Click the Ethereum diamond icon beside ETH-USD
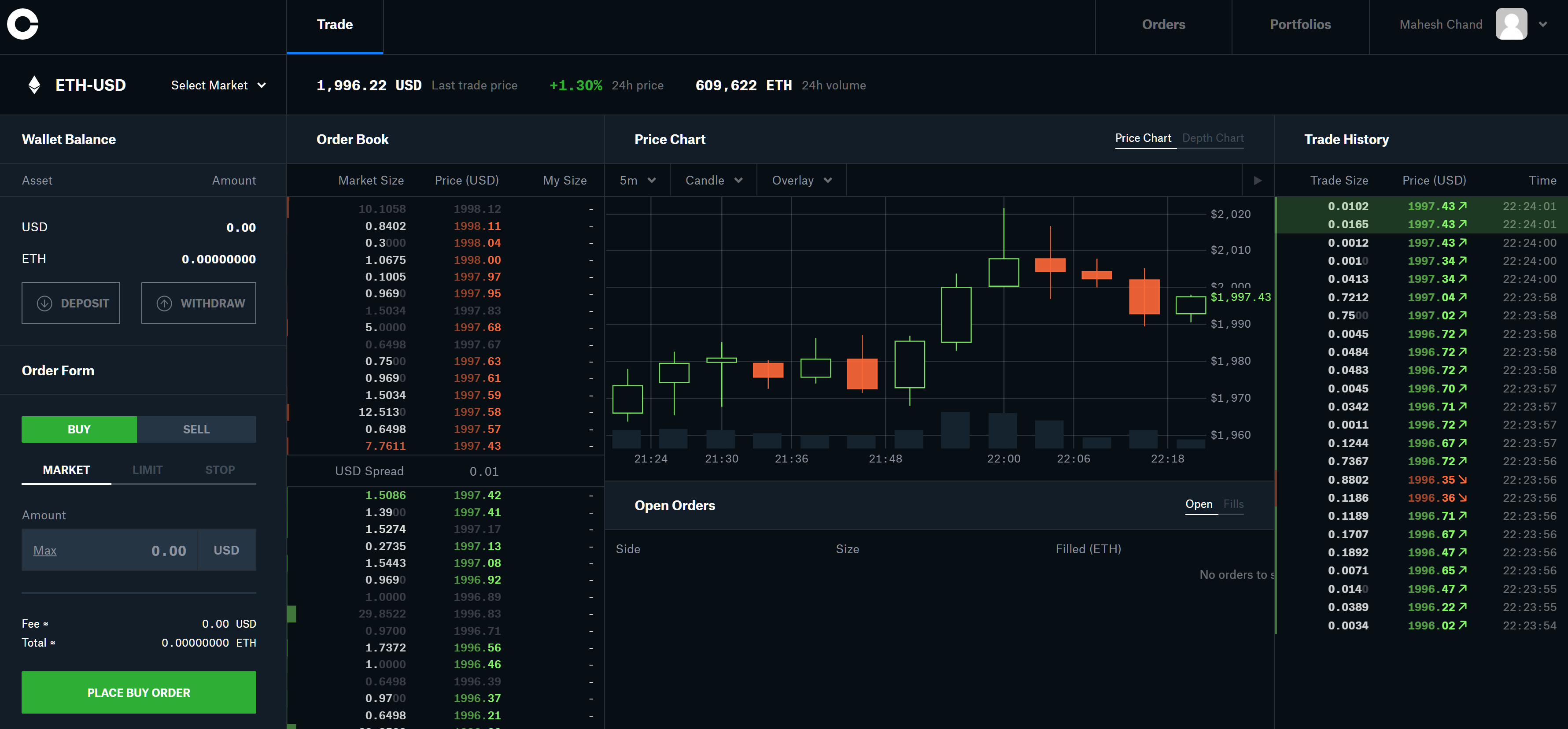Screen dimensions: 1568x729 pyautogui.click(x=35, y=85)
